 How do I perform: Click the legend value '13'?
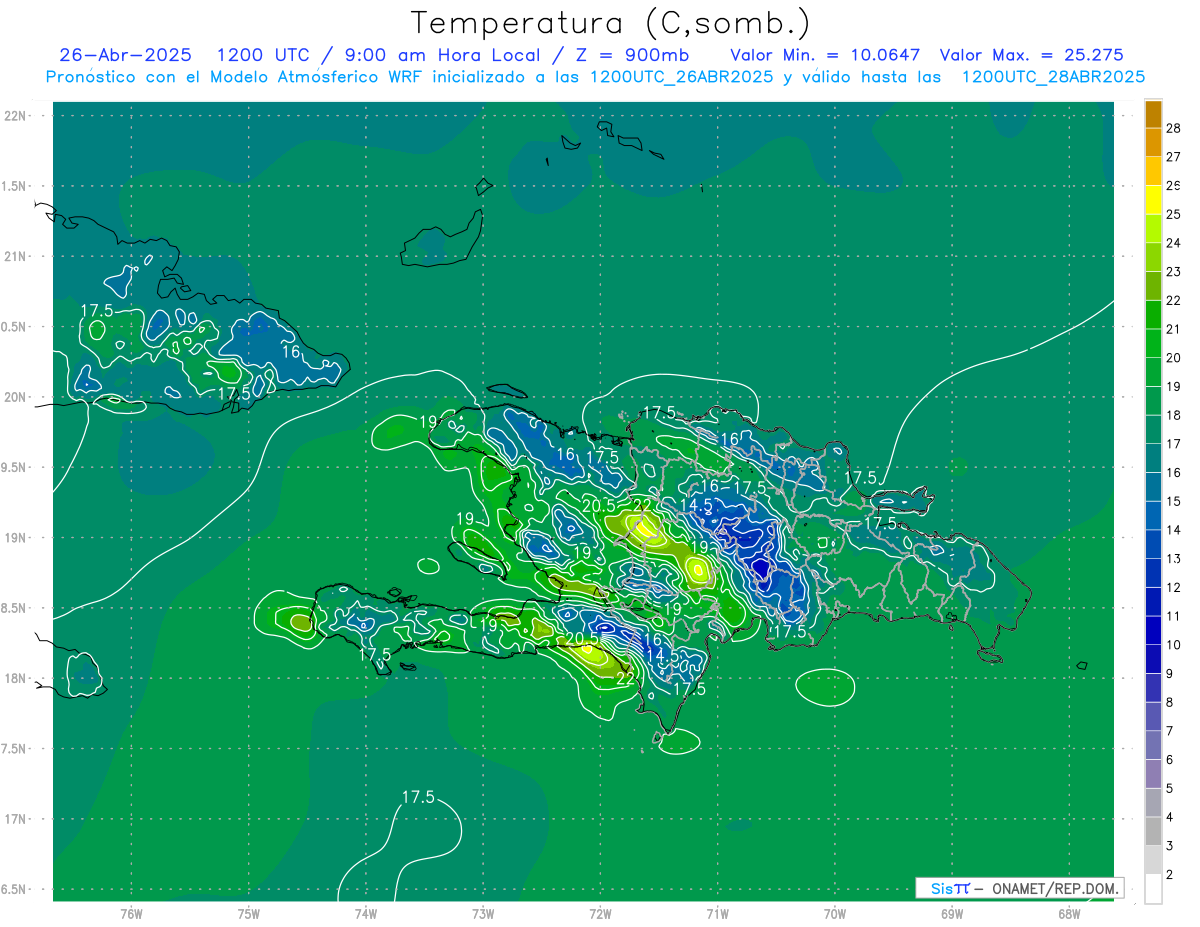coord(1174,559)
